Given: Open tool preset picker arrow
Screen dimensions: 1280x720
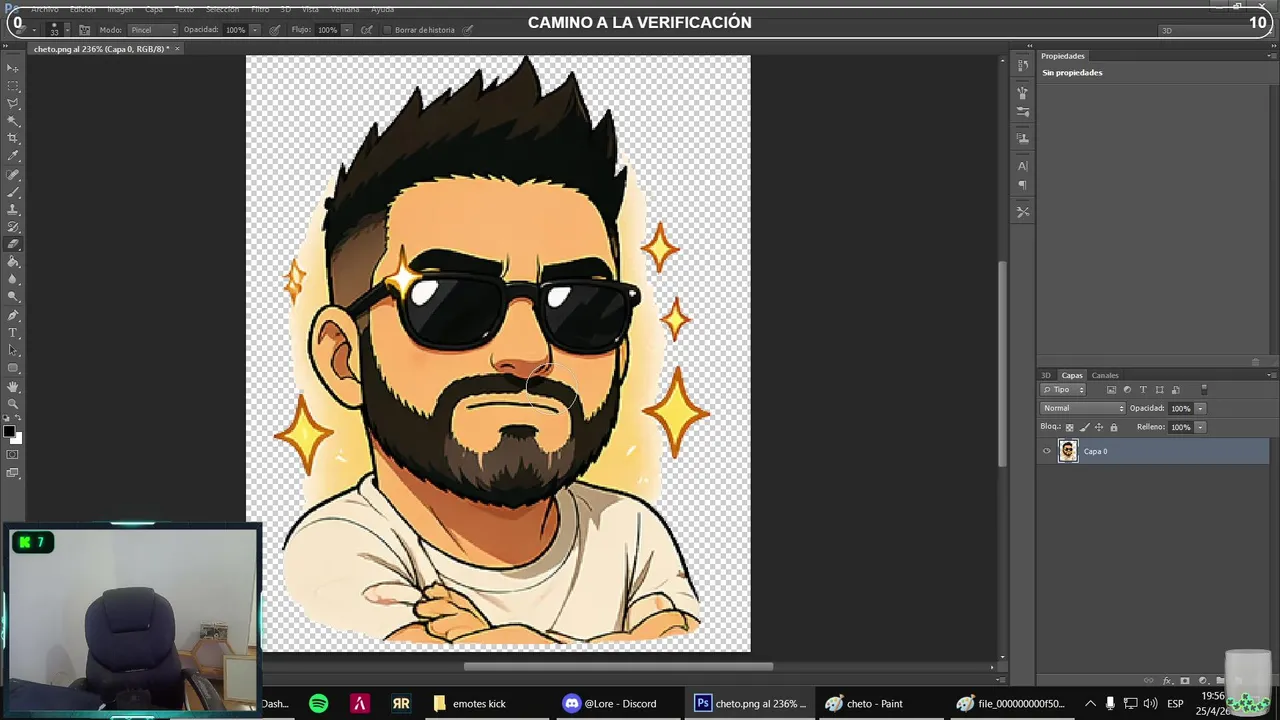Looking at the screenshot, I should 34,30.
